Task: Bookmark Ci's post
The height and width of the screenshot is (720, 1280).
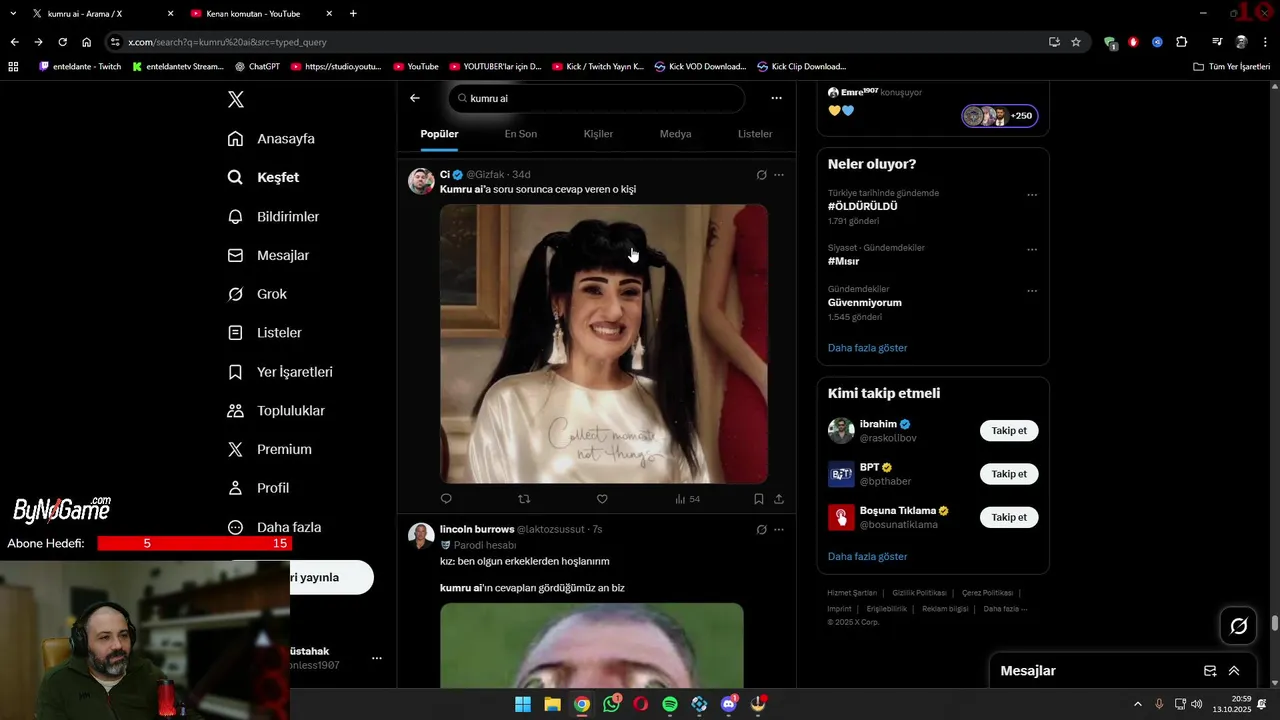Action: [759, 499]
